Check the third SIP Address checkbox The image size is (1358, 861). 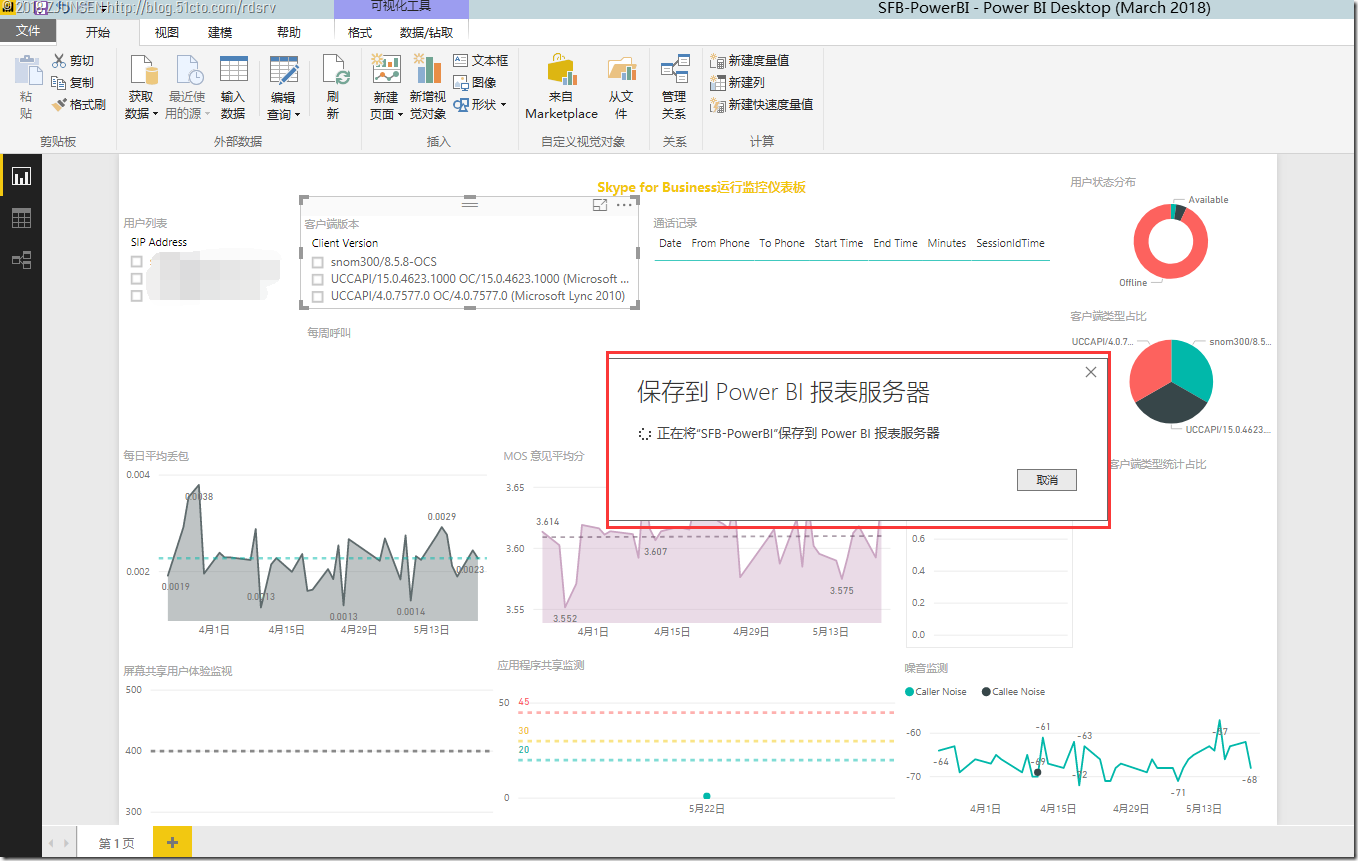[137, 296]
